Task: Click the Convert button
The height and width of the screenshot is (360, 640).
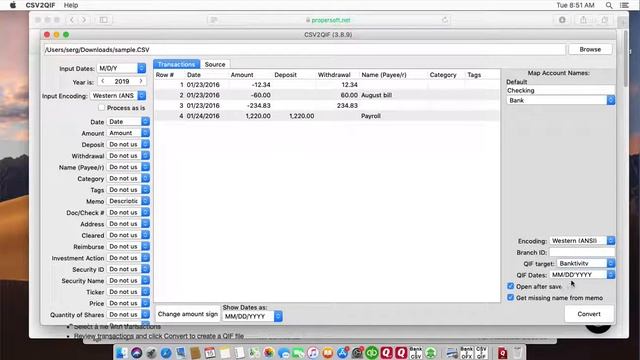Action: tap(589, 314)
